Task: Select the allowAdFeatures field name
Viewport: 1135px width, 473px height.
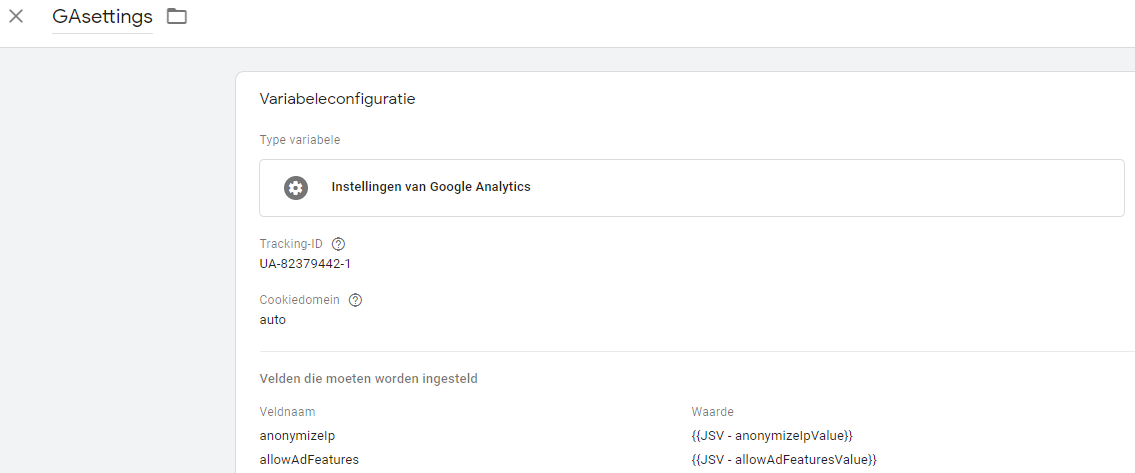Action: coord(308,459)
